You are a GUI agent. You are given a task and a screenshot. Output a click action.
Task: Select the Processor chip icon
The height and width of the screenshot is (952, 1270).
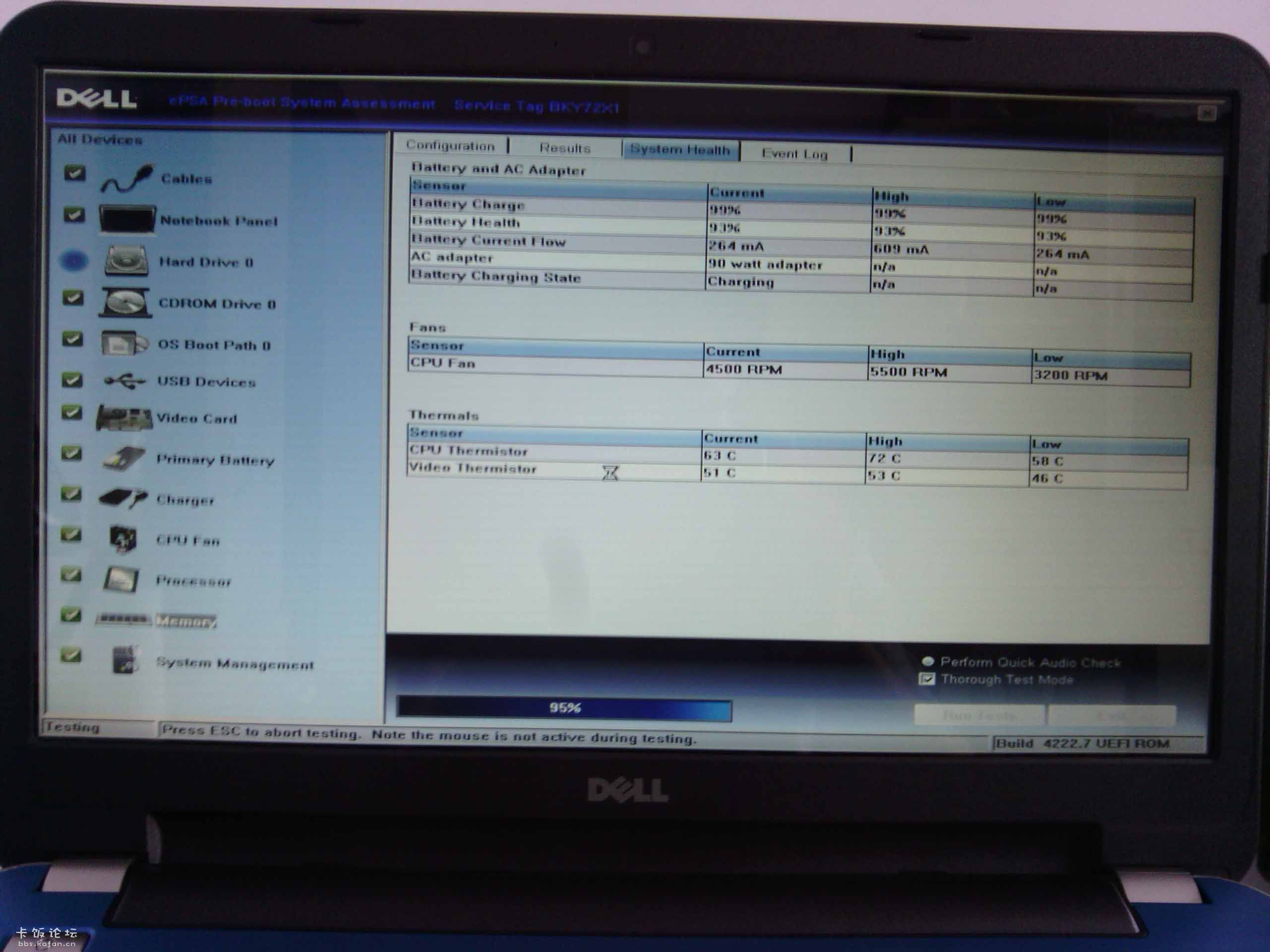click(121, 580)
